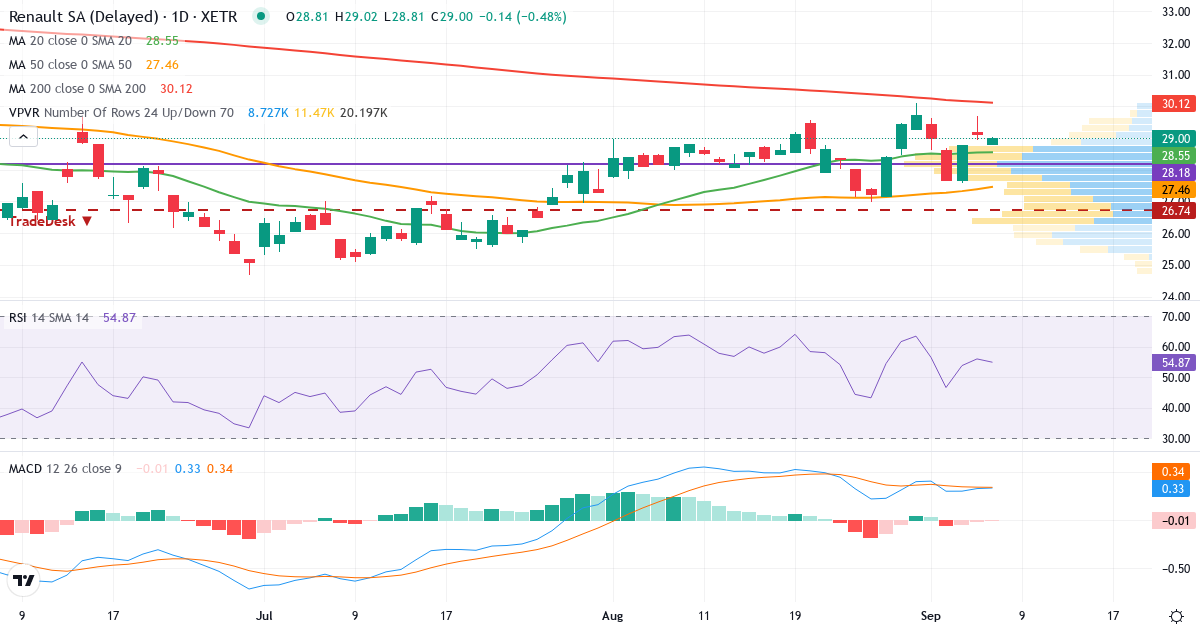Screen dimensions: 1200x630
Task: Click the dark red 26.74 price label
Action: coord(1174,211)
